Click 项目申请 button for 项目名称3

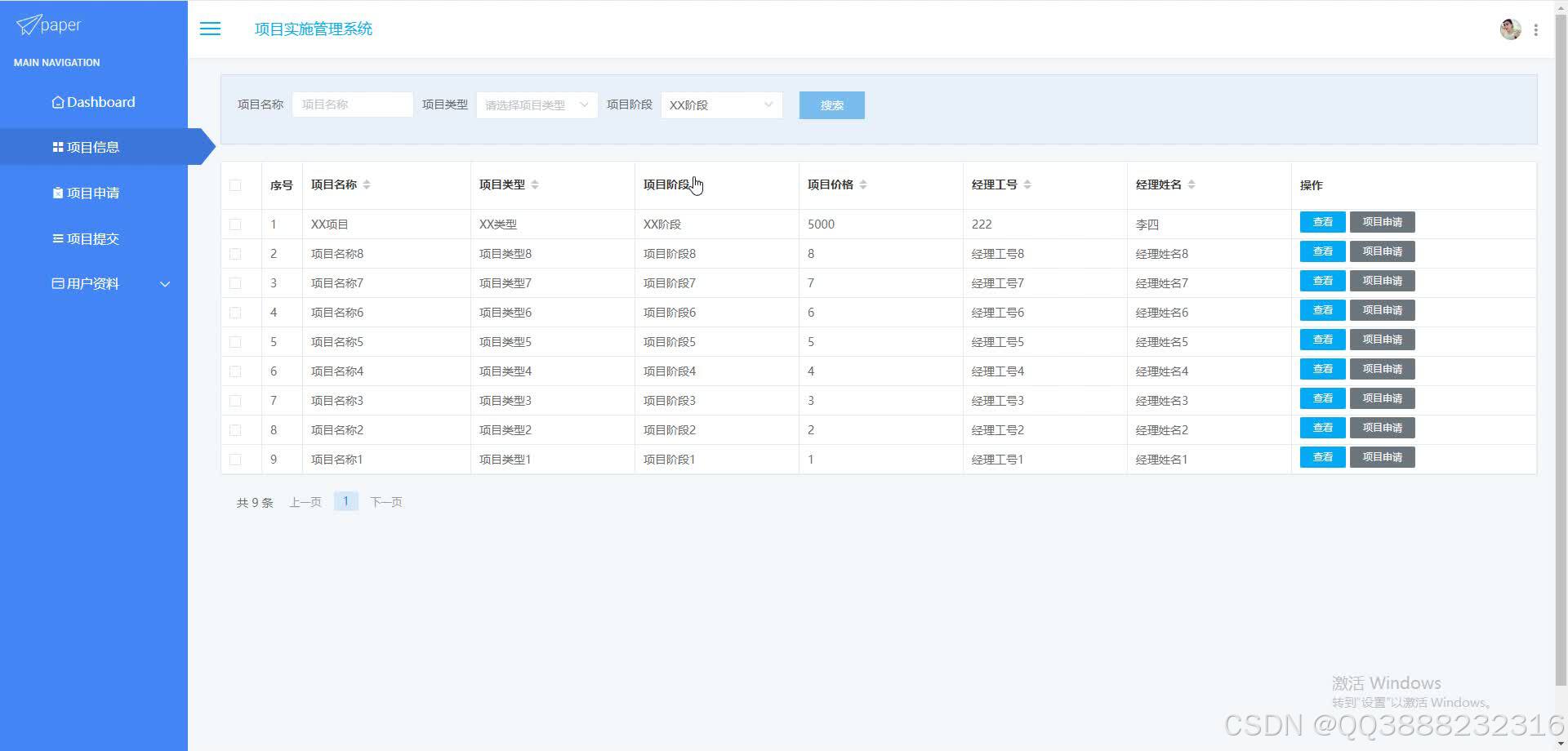coord(1382,398)
